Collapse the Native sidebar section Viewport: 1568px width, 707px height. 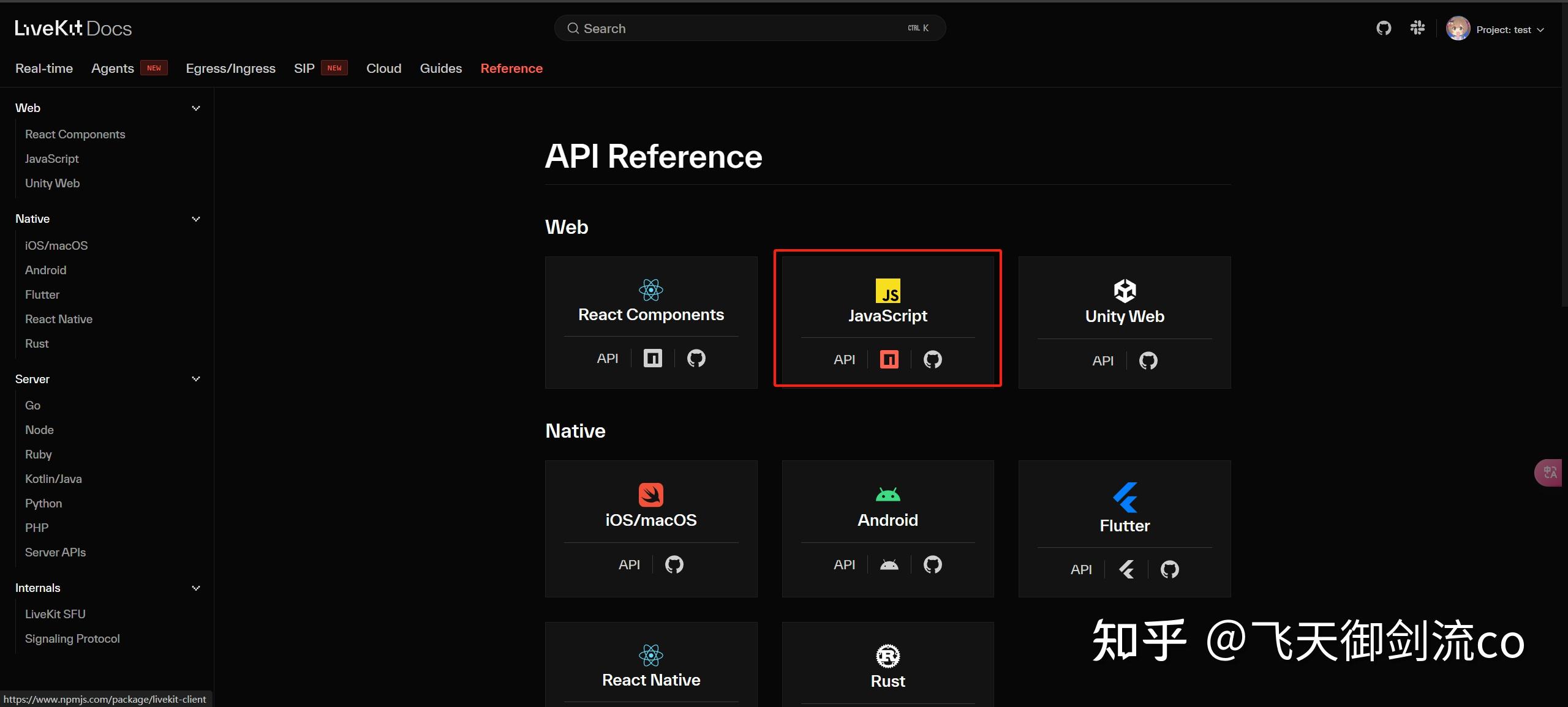[196, 219]
